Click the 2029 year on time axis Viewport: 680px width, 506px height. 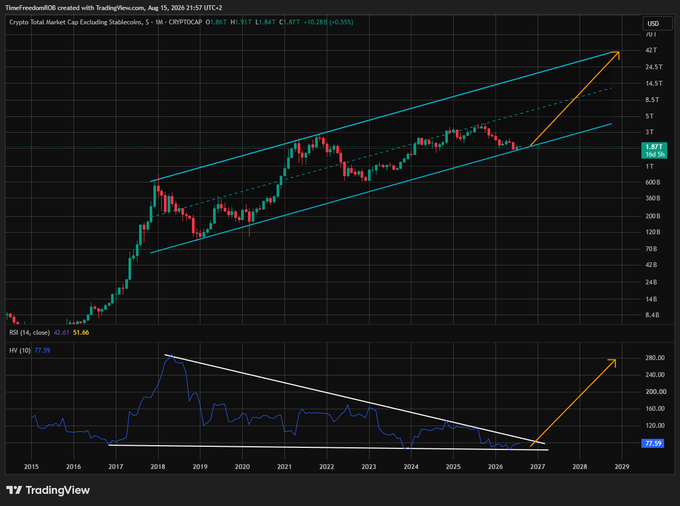(622, 467)
